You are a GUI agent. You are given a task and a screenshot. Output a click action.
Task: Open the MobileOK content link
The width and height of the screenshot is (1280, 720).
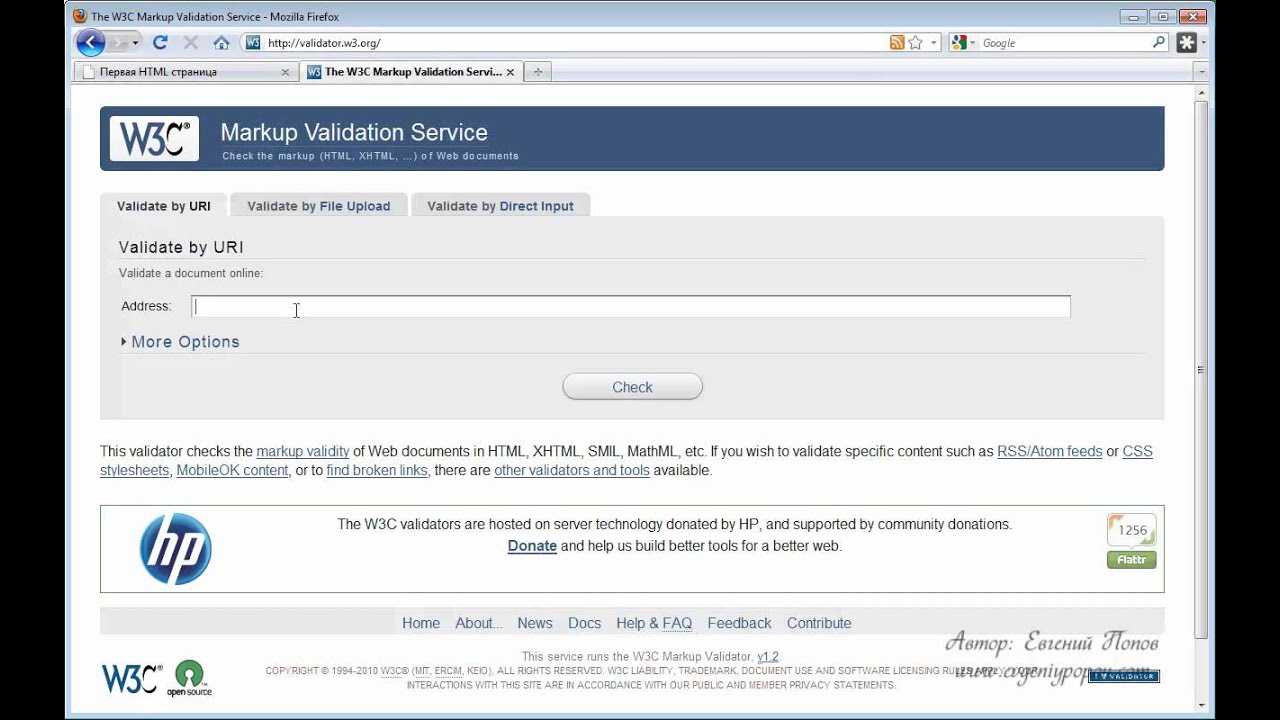pyautogui.click(x=232, y=471)
